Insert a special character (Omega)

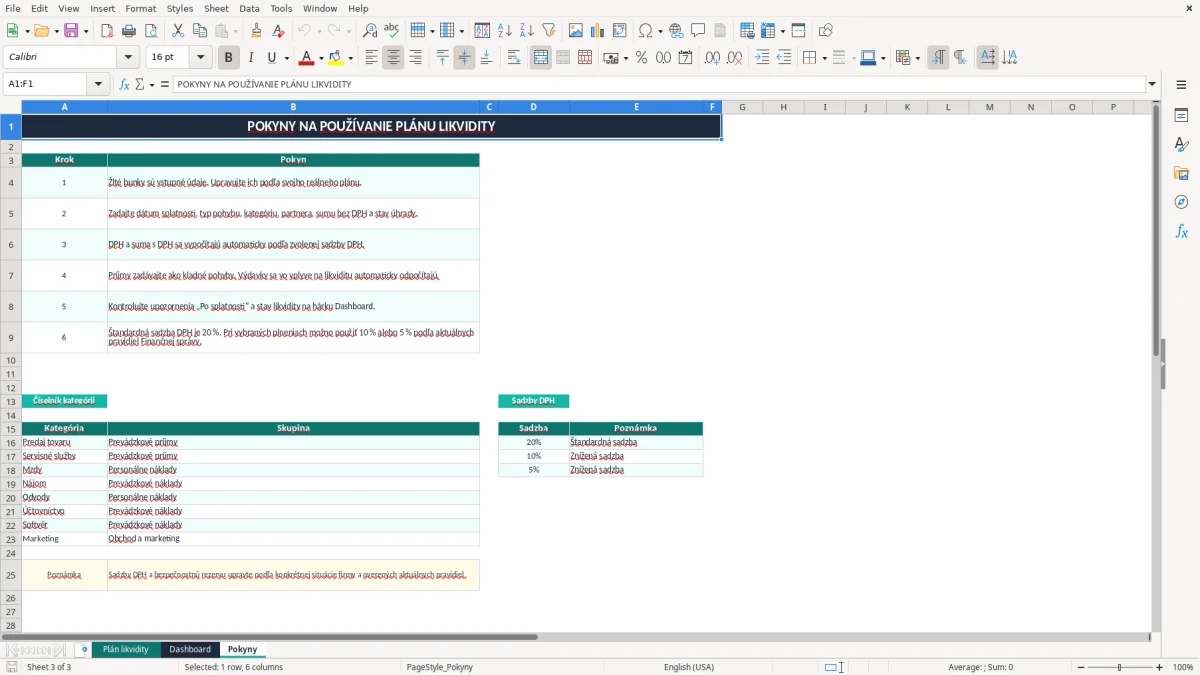pos(645,31)
